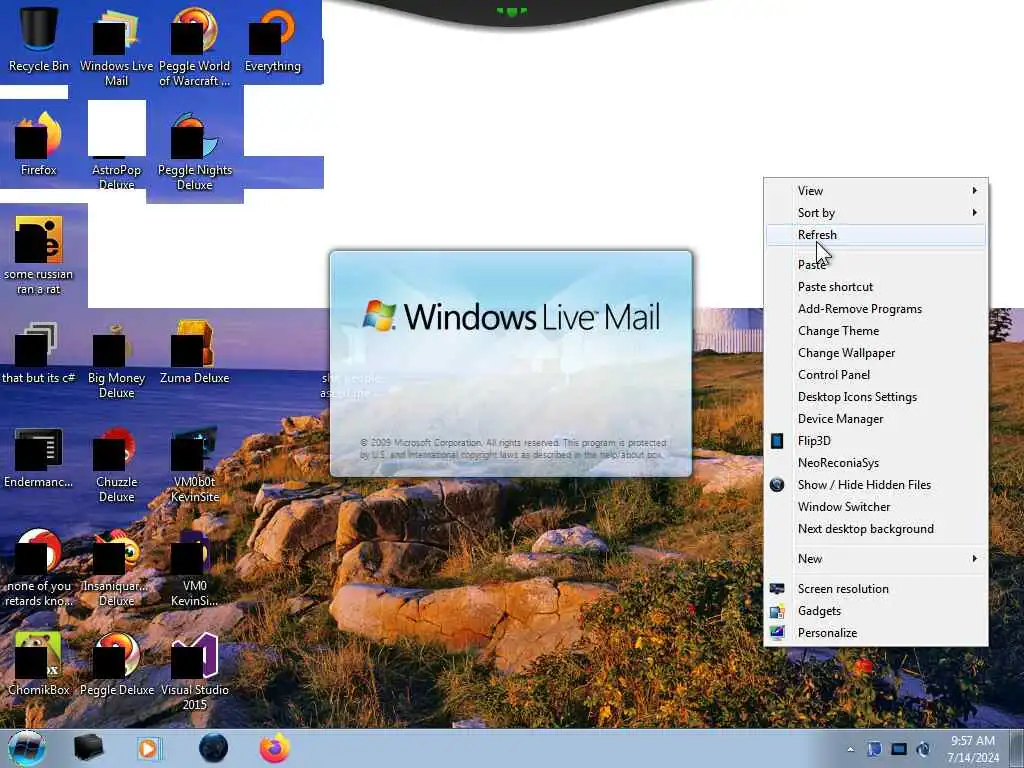
Task: Show hidden system tray icons arrow
Action: (850, 749)
